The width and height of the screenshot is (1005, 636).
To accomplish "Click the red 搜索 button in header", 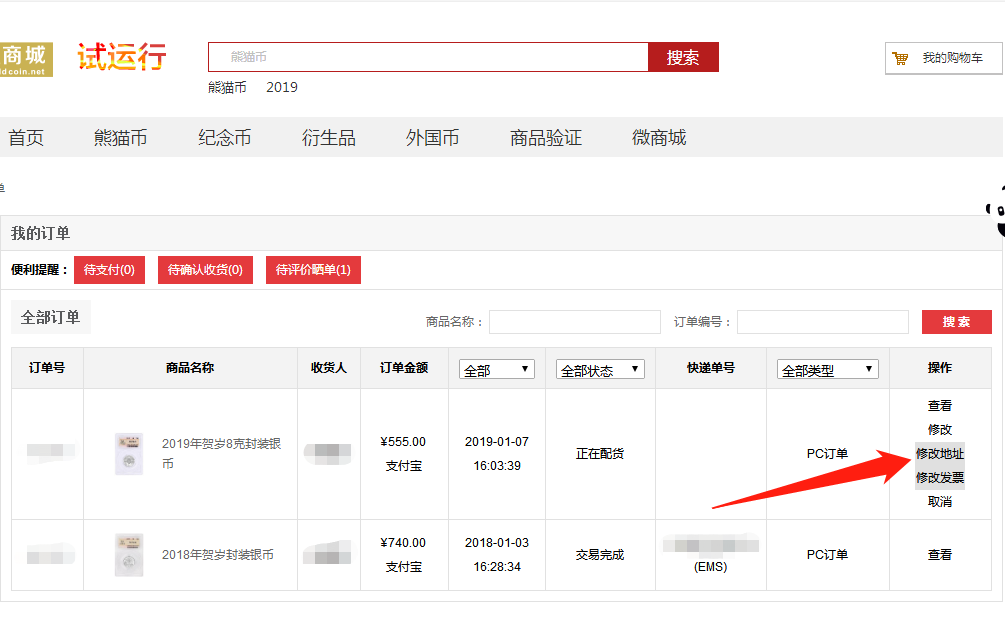I will click(683, 57).
